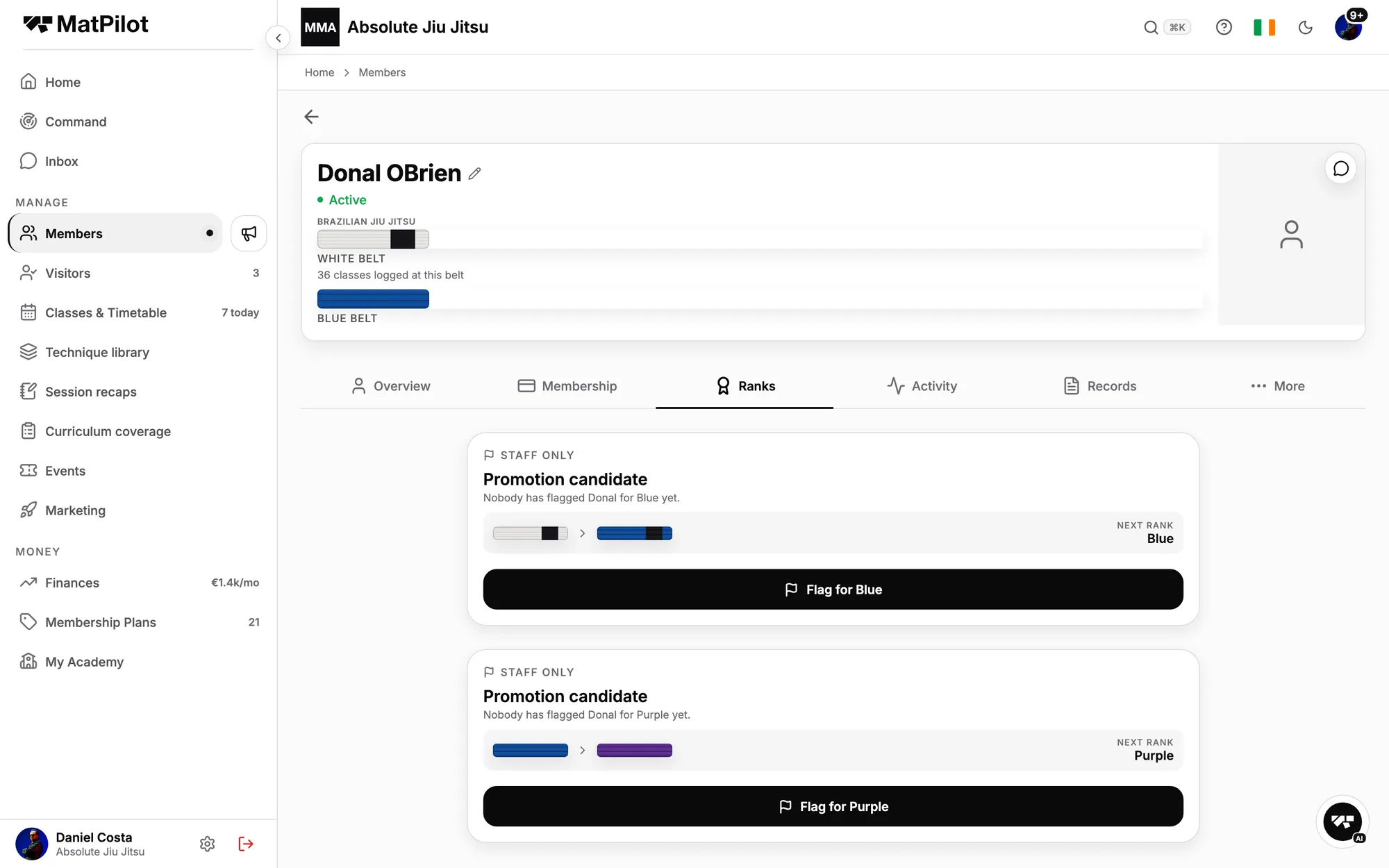Click the red logout icon

coord(246,844)
